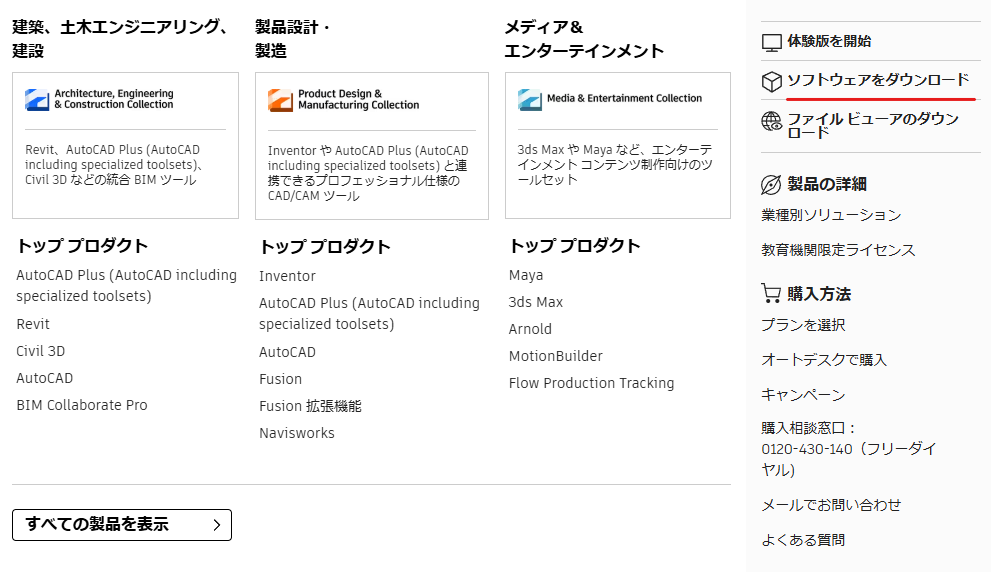
Task: Click the phone number 0120-430-140
Action: (806, 449)
